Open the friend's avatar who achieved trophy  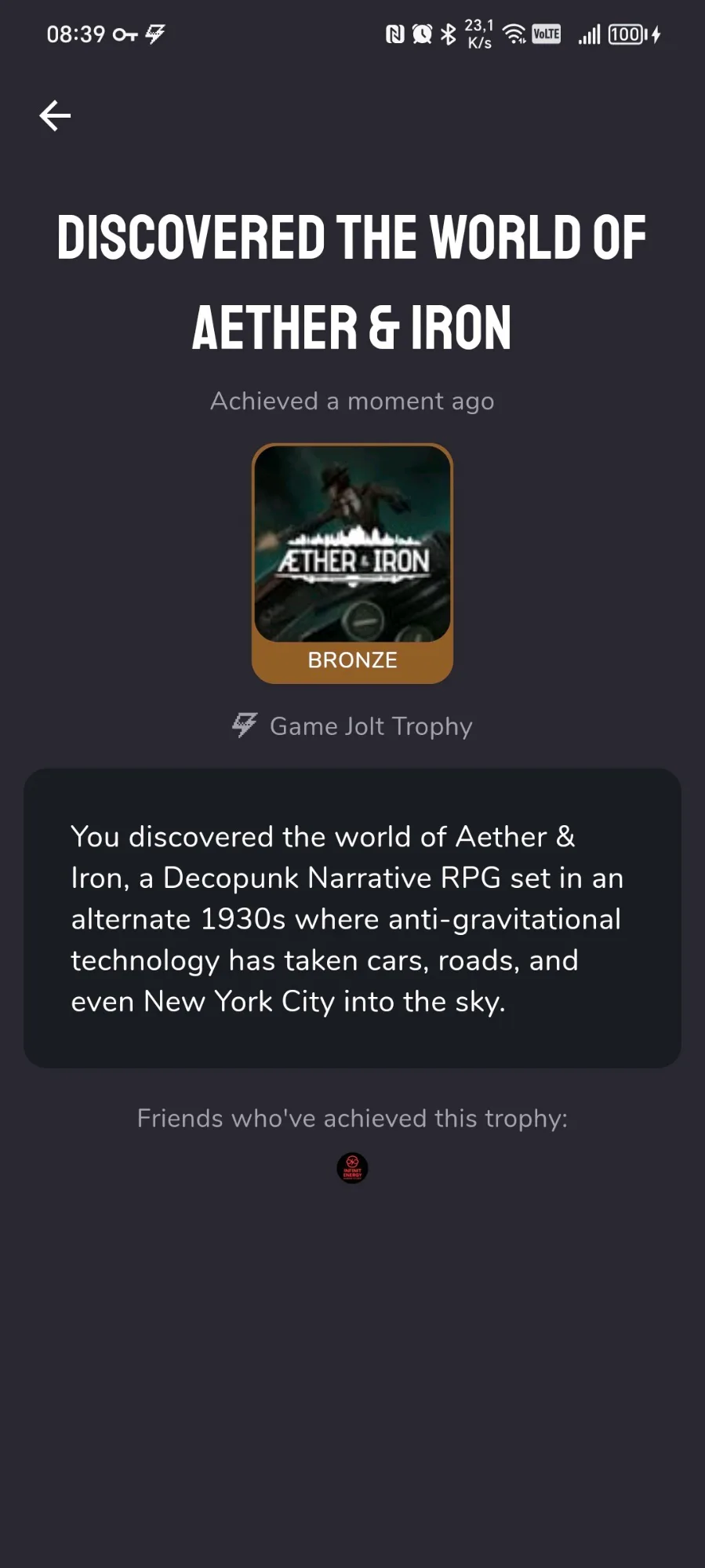click(x=352, y=1168)
